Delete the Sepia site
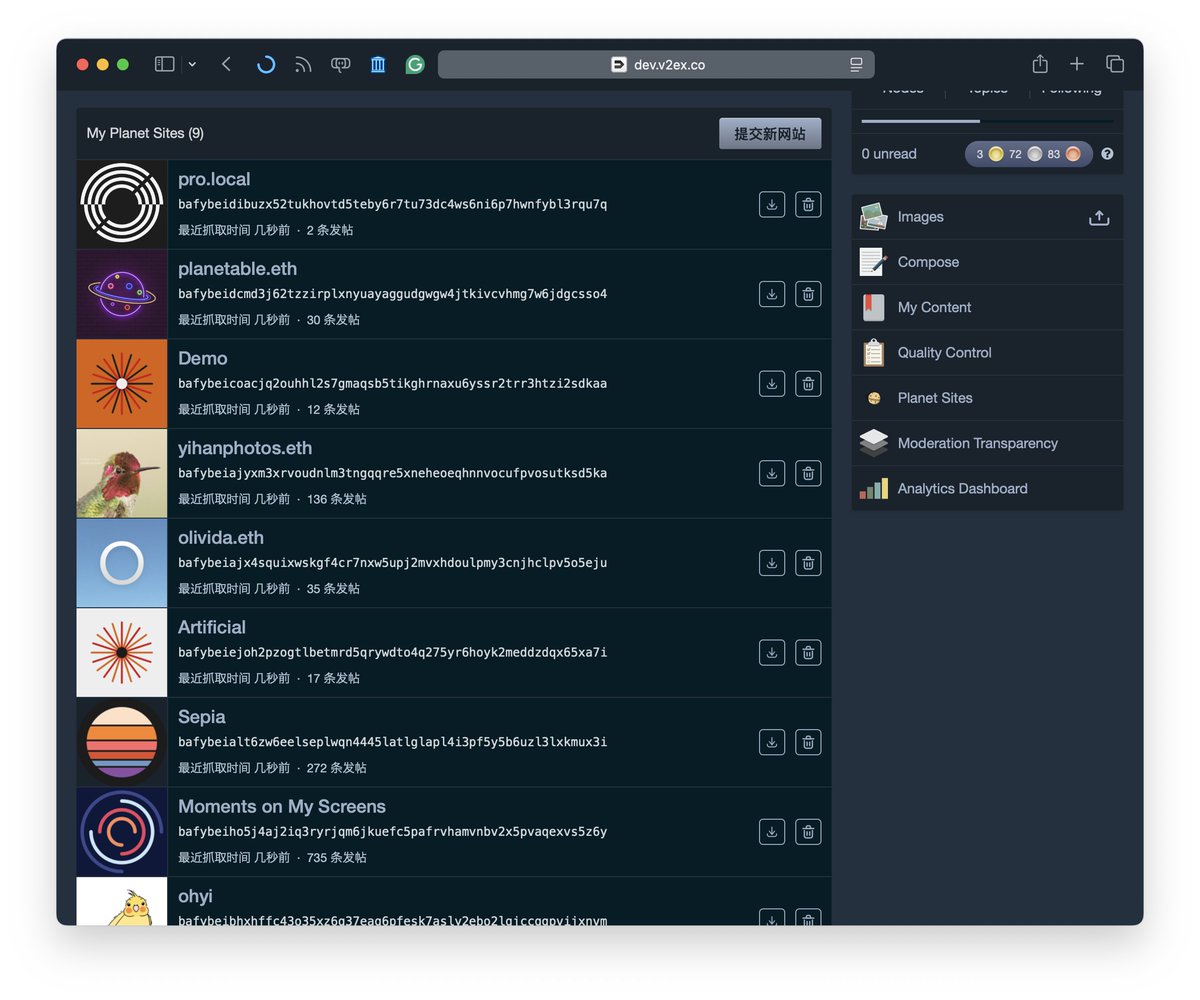 pos(808,742)
